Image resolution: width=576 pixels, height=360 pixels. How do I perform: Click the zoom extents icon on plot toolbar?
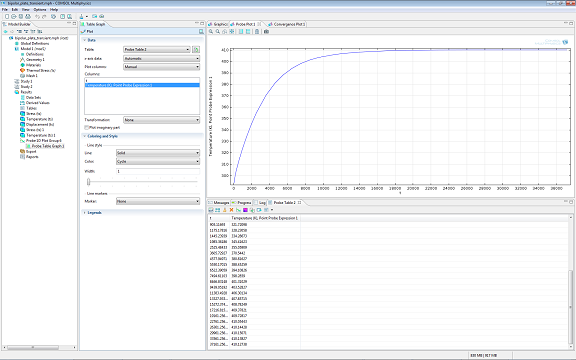click(x=232, y=32)
